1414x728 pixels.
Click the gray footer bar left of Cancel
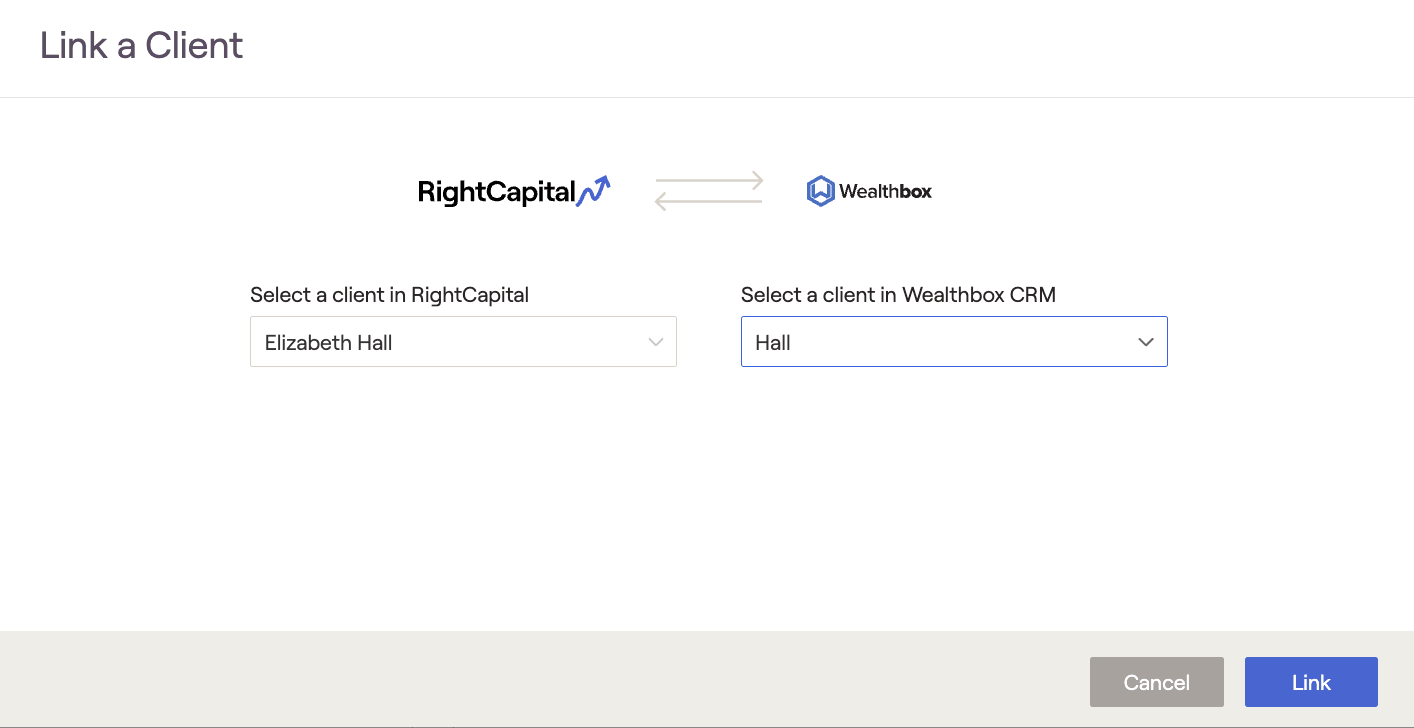500,680
